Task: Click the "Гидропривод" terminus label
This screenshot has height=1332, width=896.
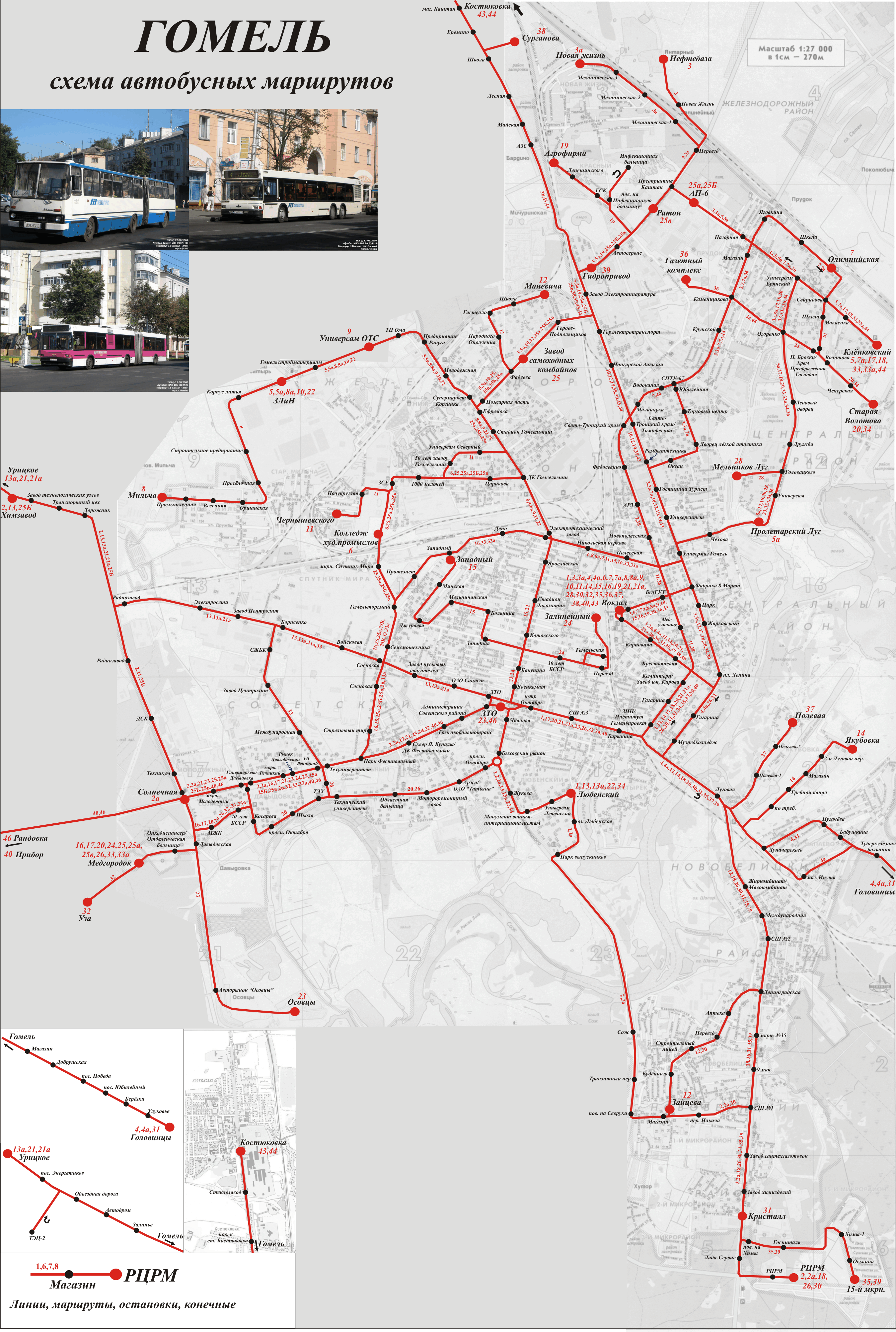Action: point(606,276)
